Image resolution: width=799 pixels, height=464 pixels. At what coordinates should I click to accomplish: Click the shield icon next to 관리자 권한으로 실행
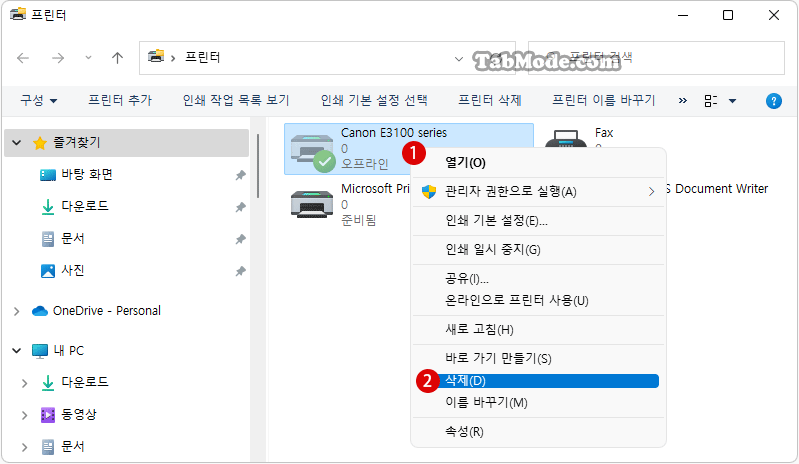point(429,192)
